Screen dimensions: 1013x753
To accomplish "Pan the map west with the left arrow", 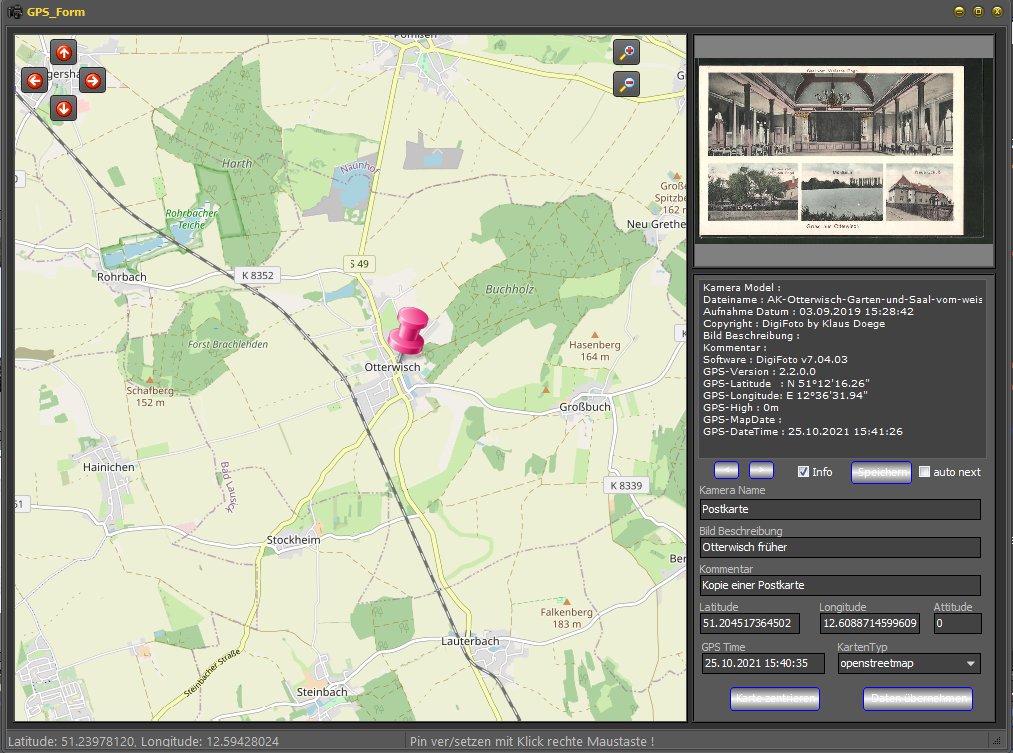I will (x=33, y=80).
